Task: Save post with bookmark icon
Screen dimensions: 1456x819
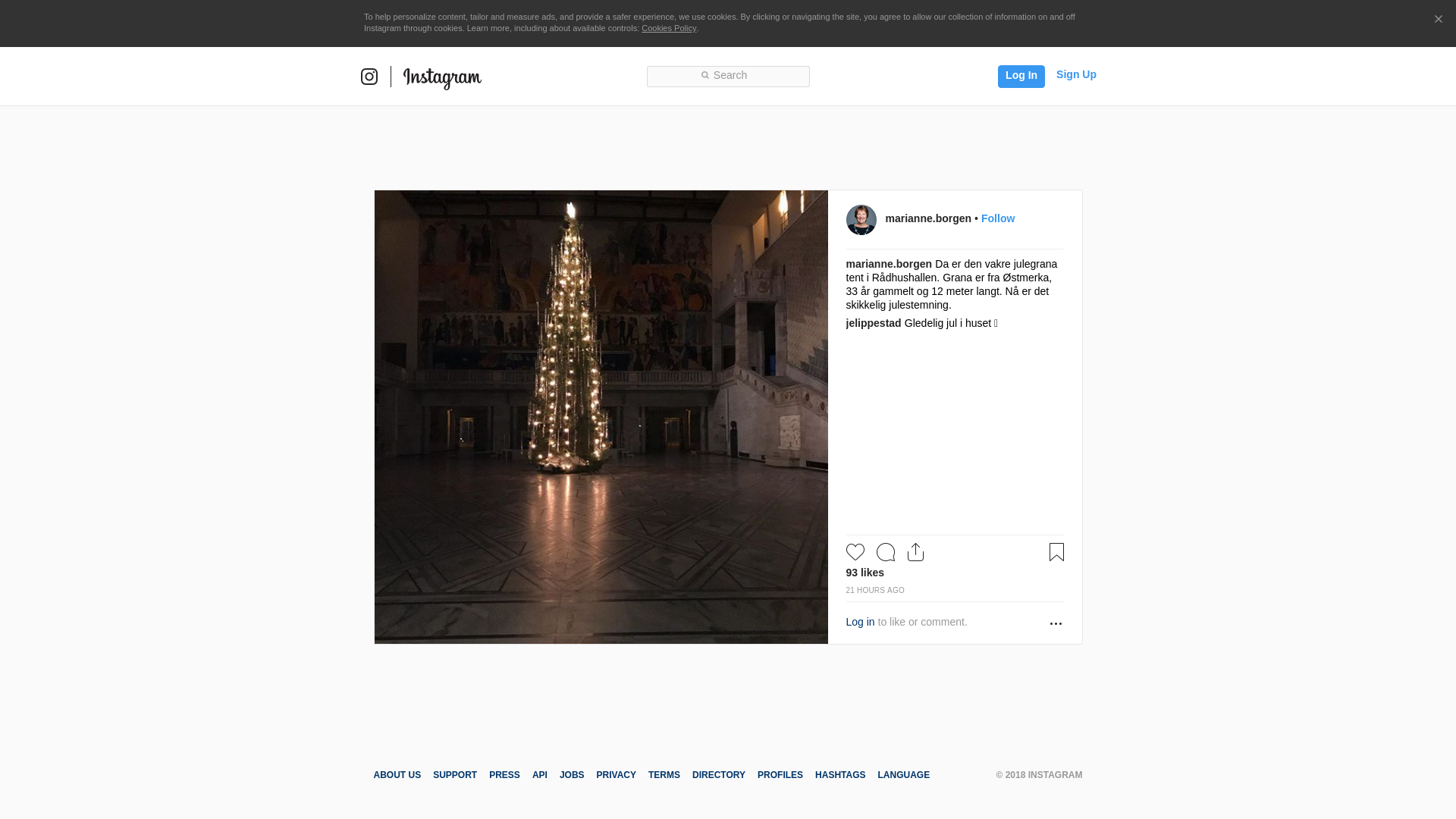Action: point(1056,552)
